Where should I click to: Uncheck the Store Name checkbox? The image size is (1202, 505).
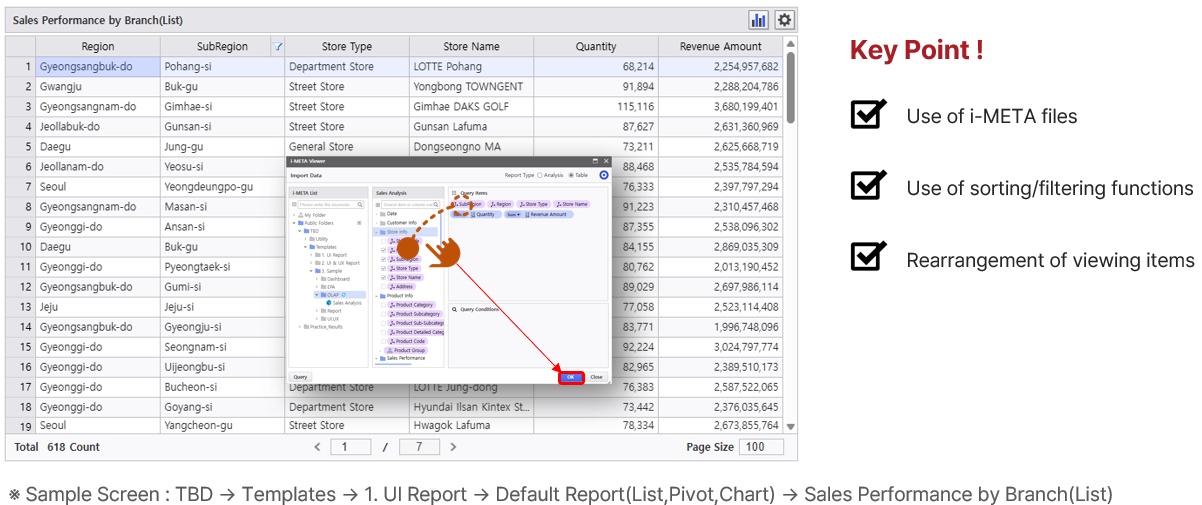[383, 277]
